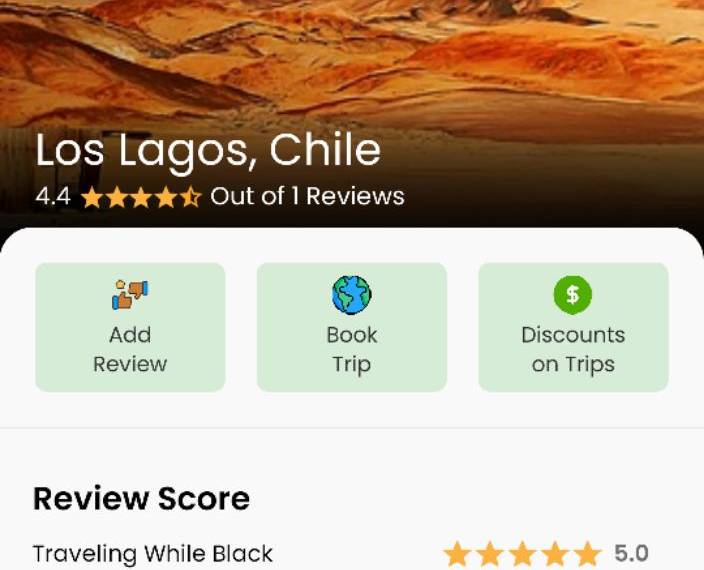Tap the green dollar sign icon
Viewport: 704px width, 570px height.
pos(572,295)
